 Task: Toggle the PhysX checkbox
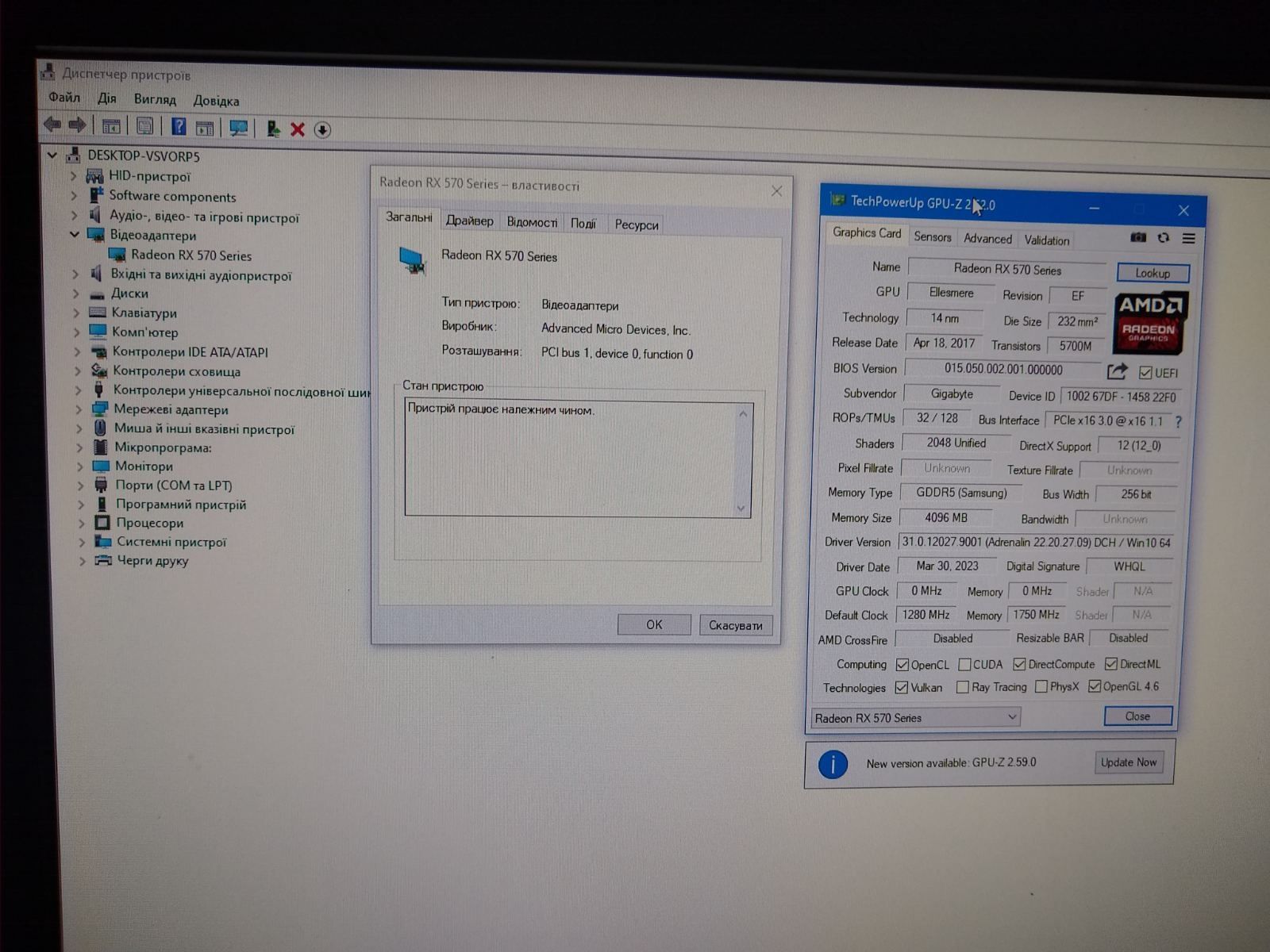pos(1041,686)
